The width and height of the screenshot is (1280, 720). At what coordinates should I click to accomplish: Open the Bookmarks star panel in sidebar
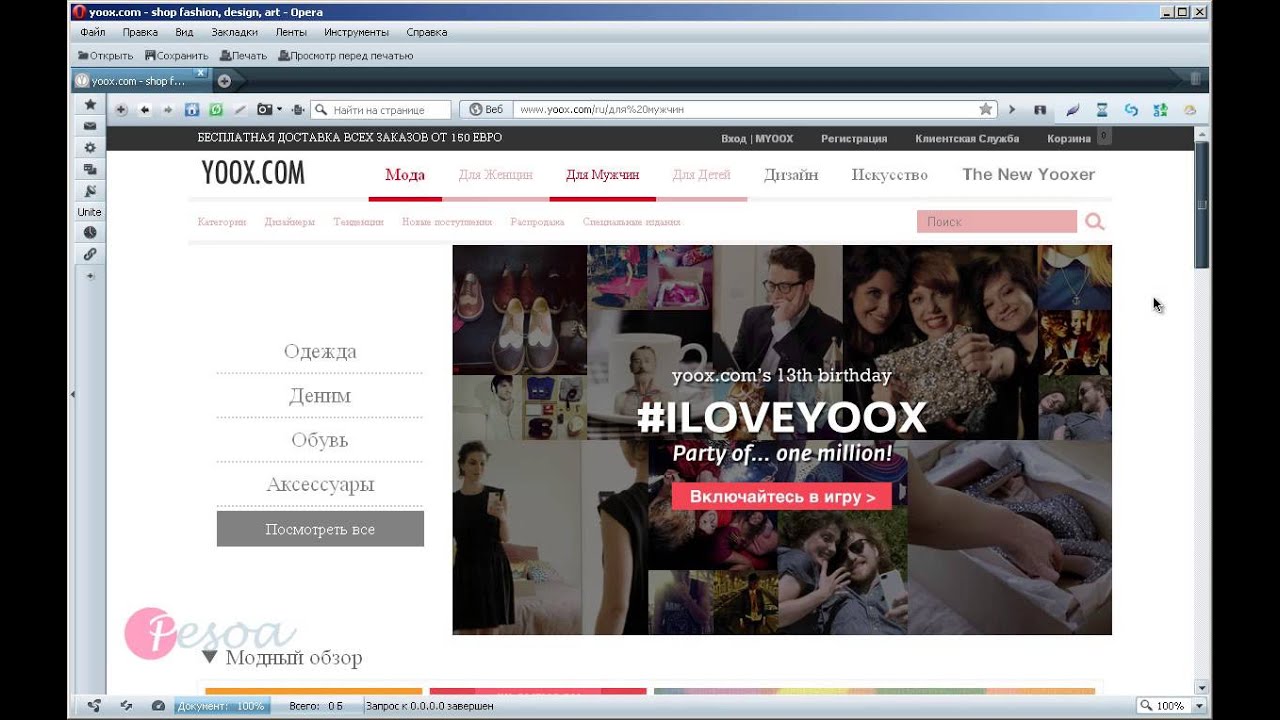[x=90, y=105]
